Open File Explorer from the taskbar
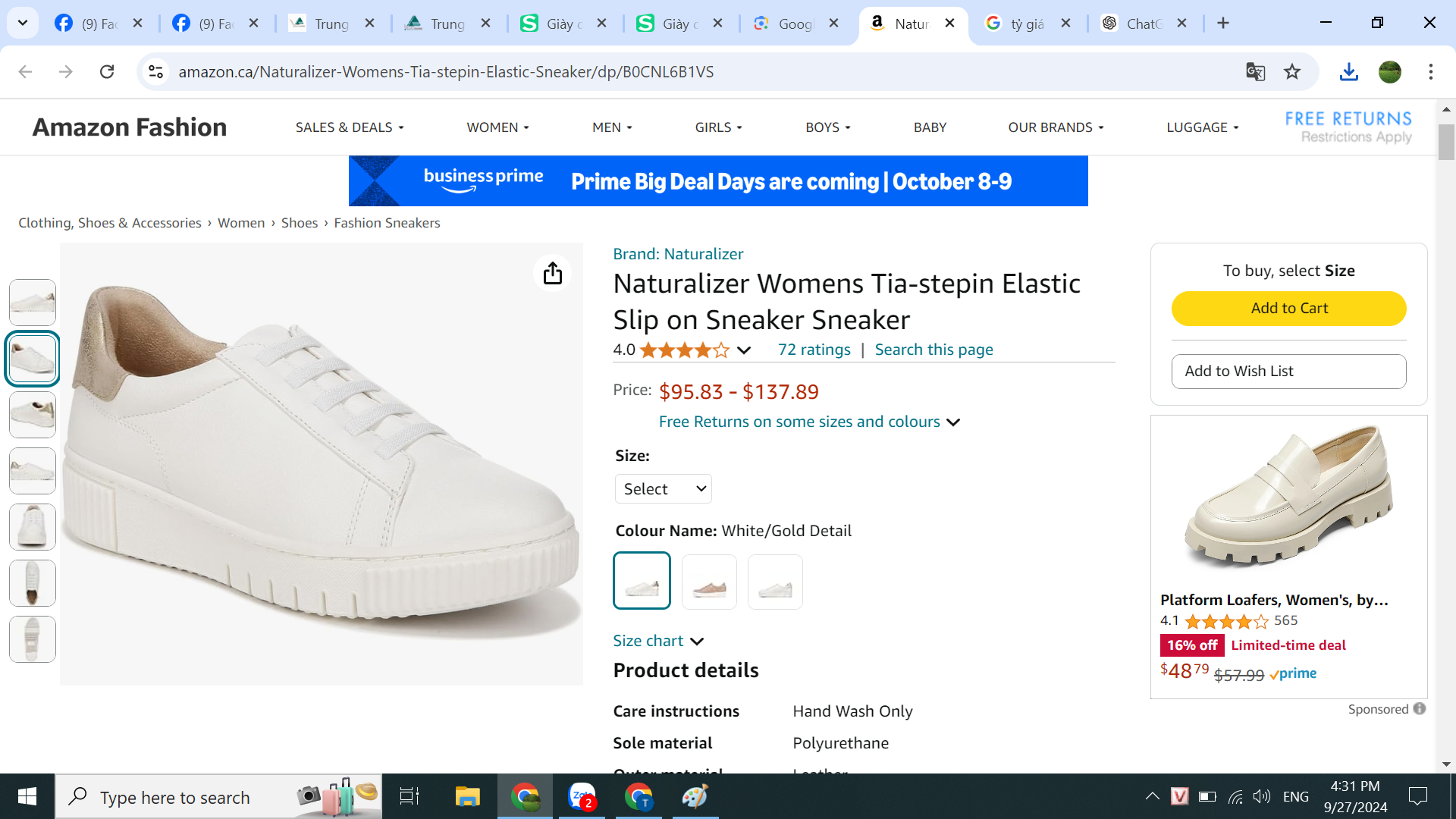Screen dimensions: 1456x819 coord(467,796)
